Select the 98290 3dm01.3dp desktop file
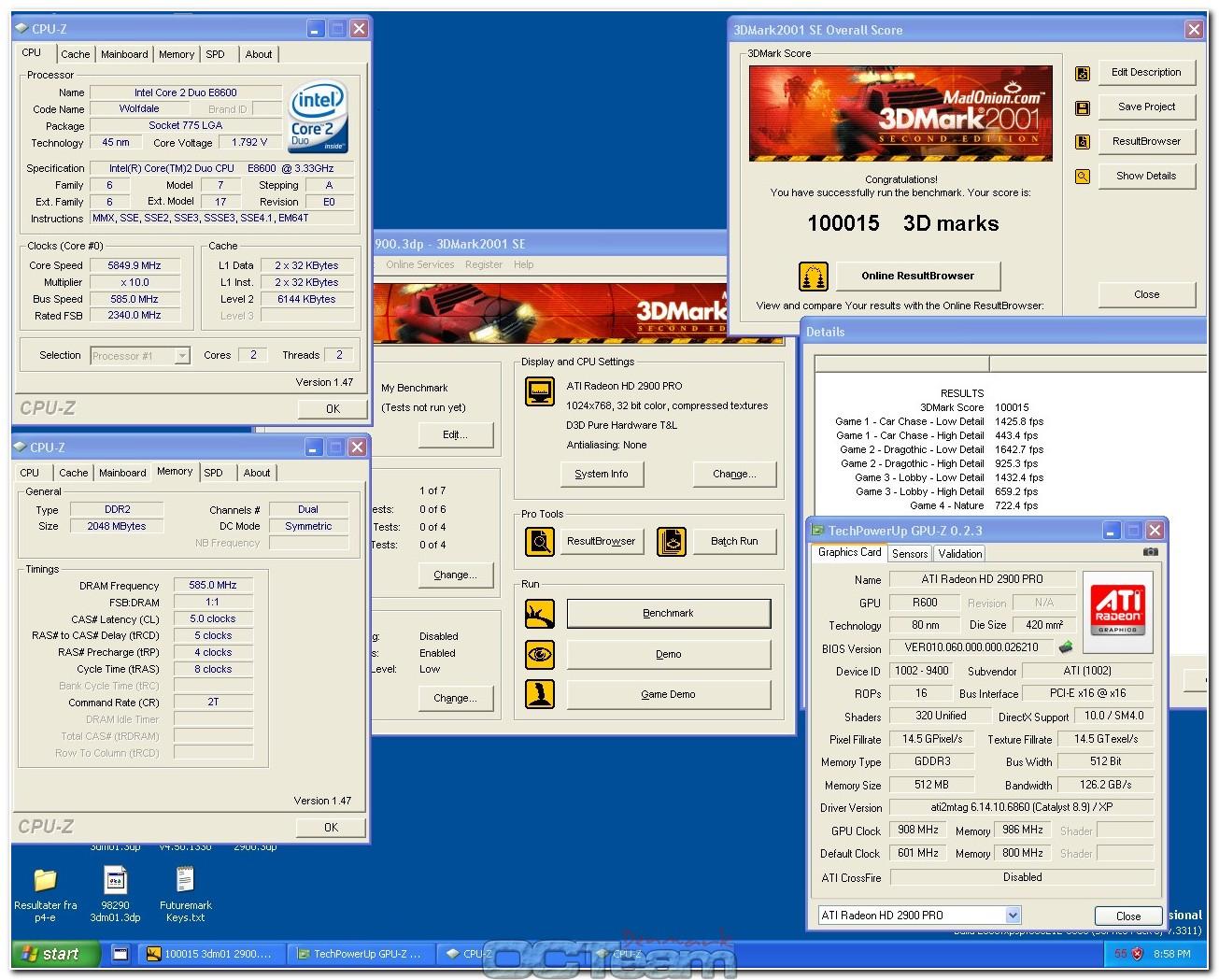Image resolution: width=1219 pixels, height=980 pixels. [115, 895]
